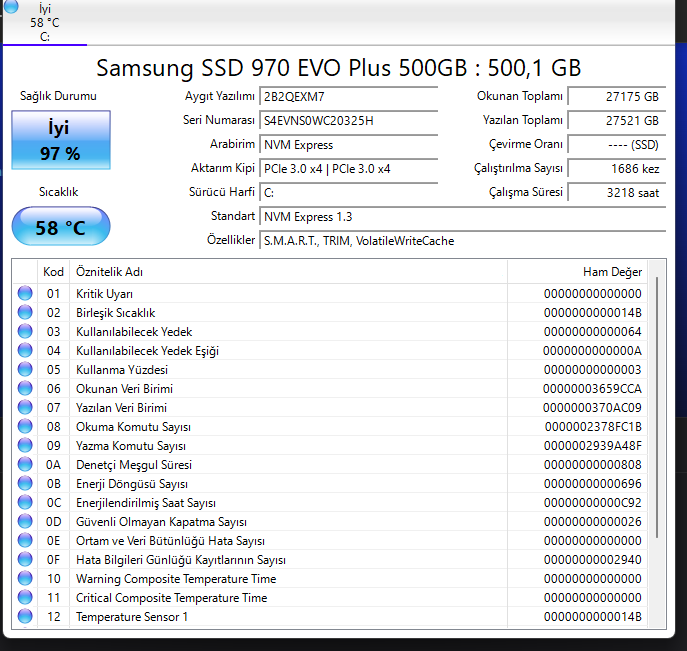Image resolution: width=687 pixels, height=651 pixels.
Task: Click the Yazılan Toplamı value 27521 GB
Action: pyautogui.click(x=617, y=120)
